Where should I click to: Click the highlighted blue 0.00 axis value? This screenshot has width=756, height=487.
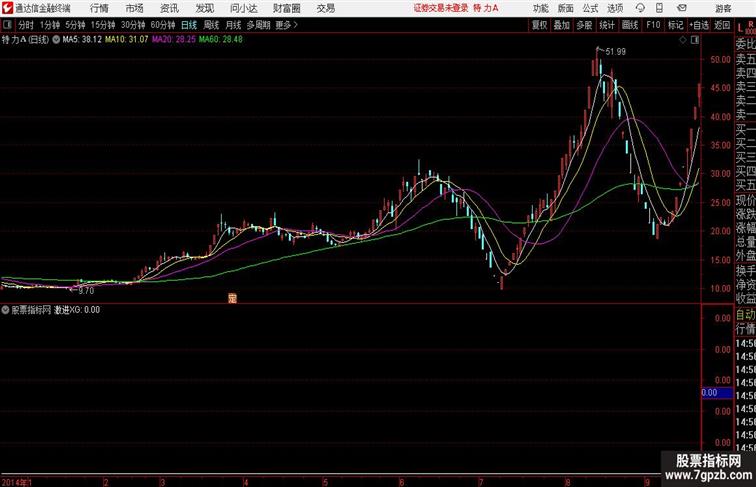[x=717, y=392]
